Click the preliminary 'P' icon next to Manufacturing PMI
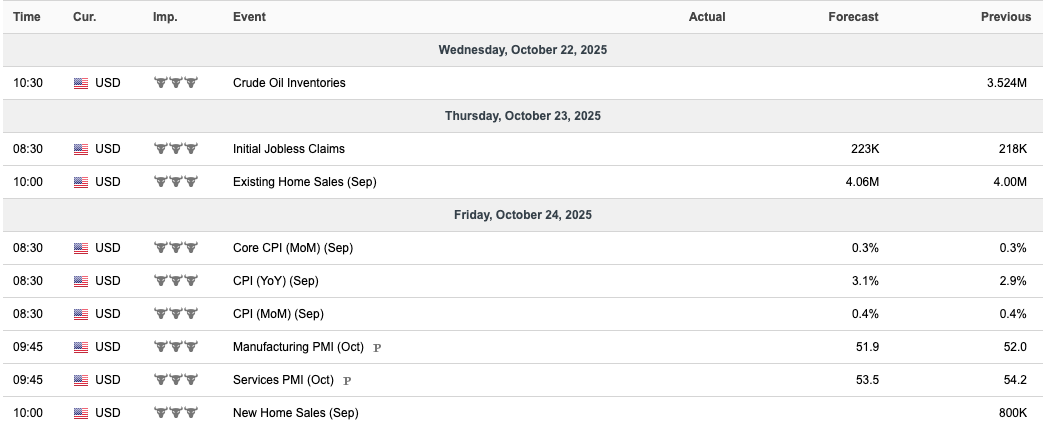Screen dimensions: 1044x435 tap(377, 348)
